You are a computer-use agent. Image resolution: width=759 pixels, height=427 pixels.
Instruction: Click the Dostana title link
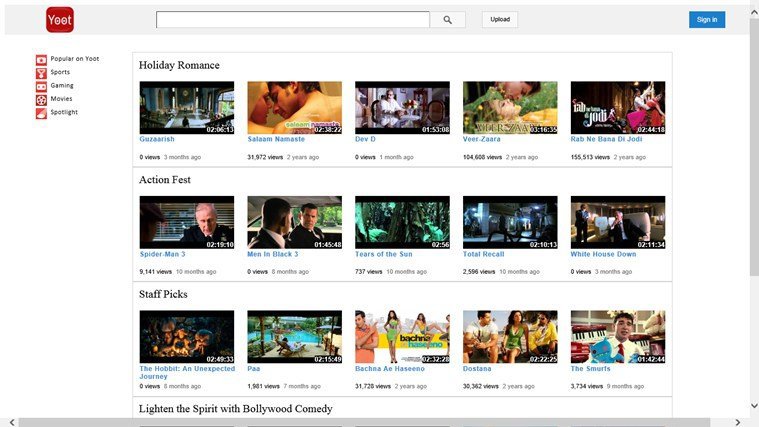[477, 368]
